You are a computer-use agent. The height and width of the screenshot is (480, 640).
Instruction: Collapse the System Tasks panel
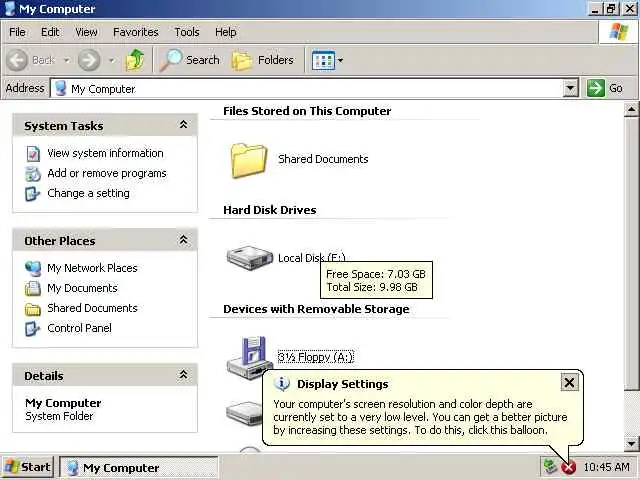point(184,124)
